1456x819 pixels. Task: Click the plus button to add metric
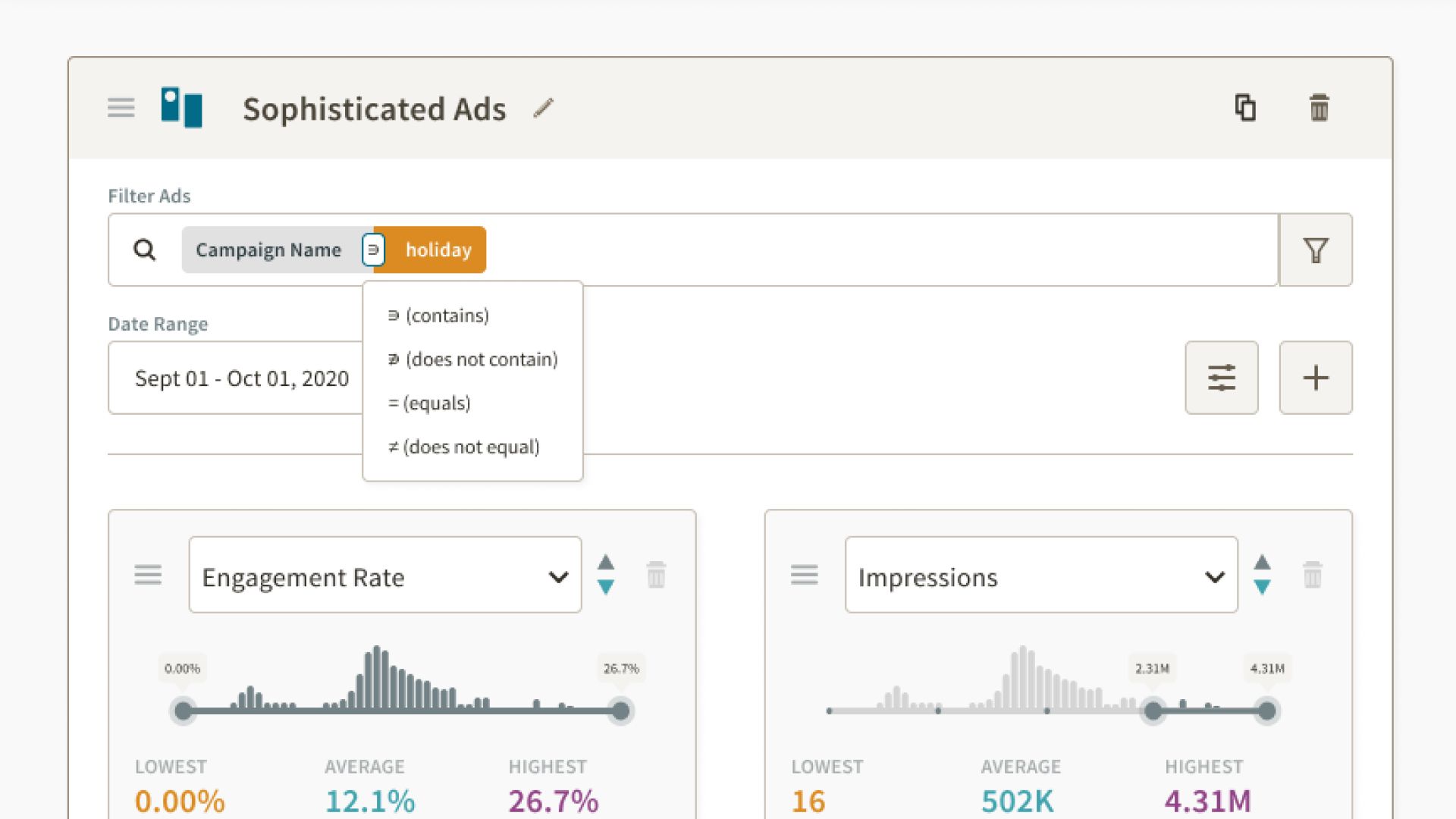1316,378
